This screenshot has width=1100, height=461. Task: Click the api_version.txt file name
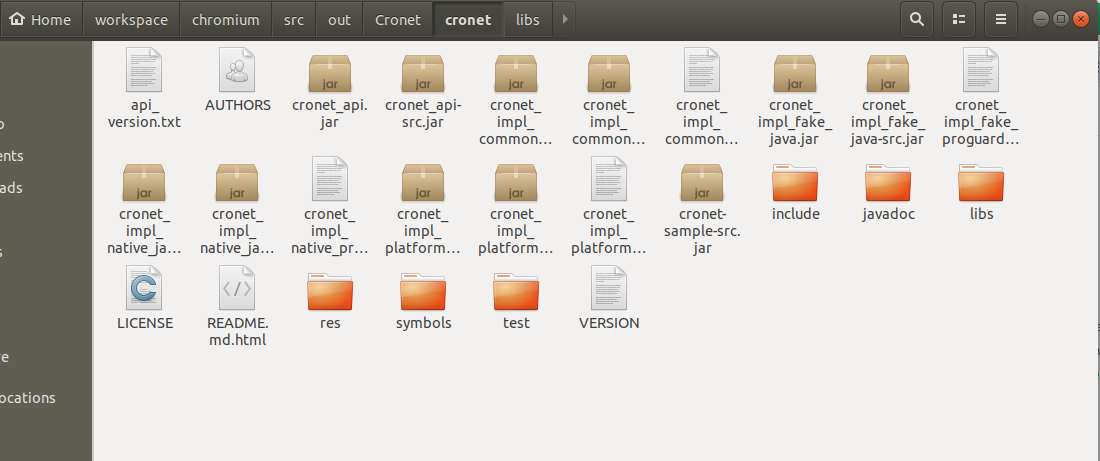pyautogui.click(x=145, y=114)
